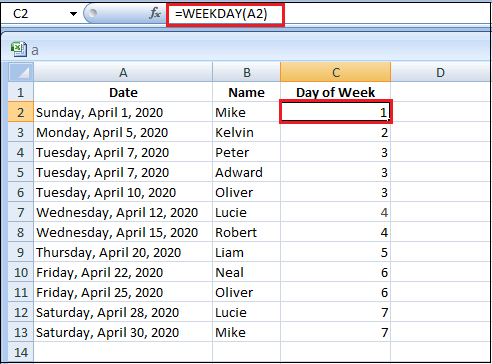Select the cell containing Kelvin
Viewport: 492px width, 364px height.
tap(246, 132)
